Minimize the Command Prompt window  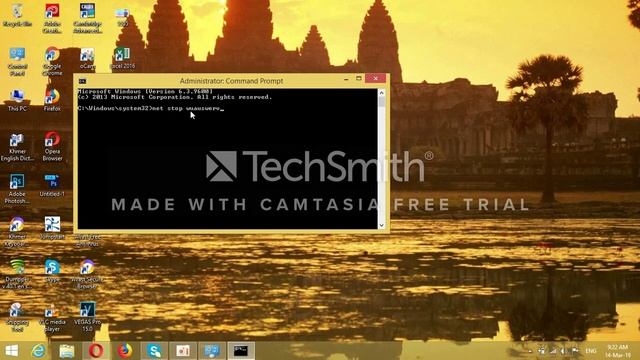[346, 79]
